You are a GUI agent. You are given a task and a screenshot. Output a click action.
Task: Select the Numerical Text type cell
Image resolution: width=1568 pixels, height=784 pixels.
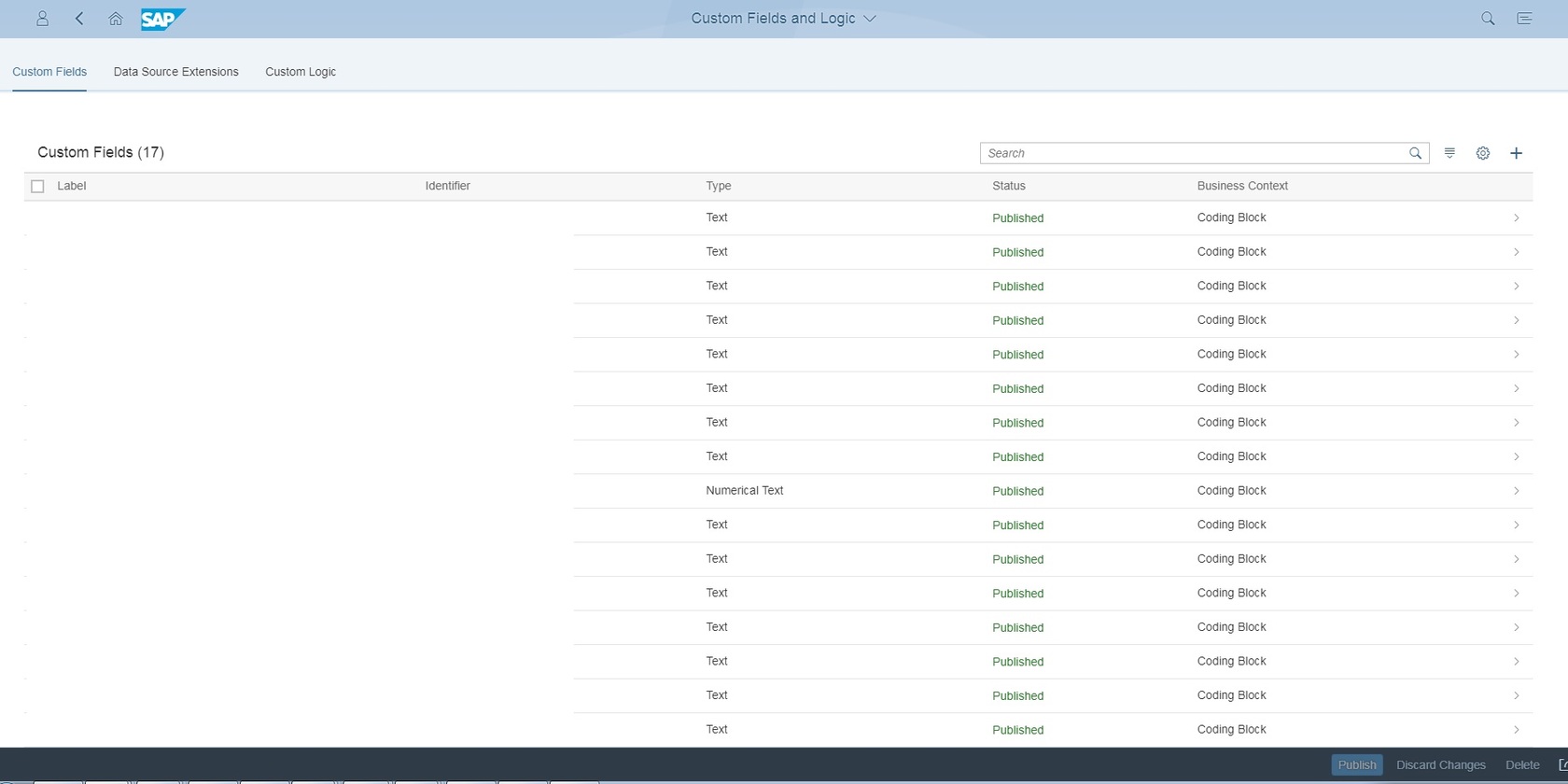[745, 490]
